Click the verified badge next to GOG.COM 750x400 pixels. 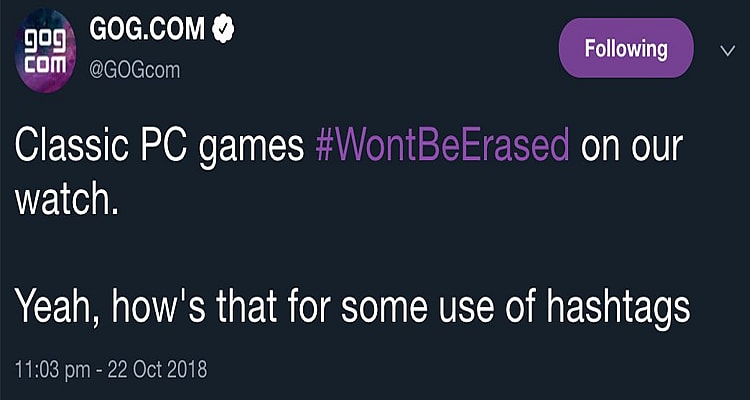(222, 29)
